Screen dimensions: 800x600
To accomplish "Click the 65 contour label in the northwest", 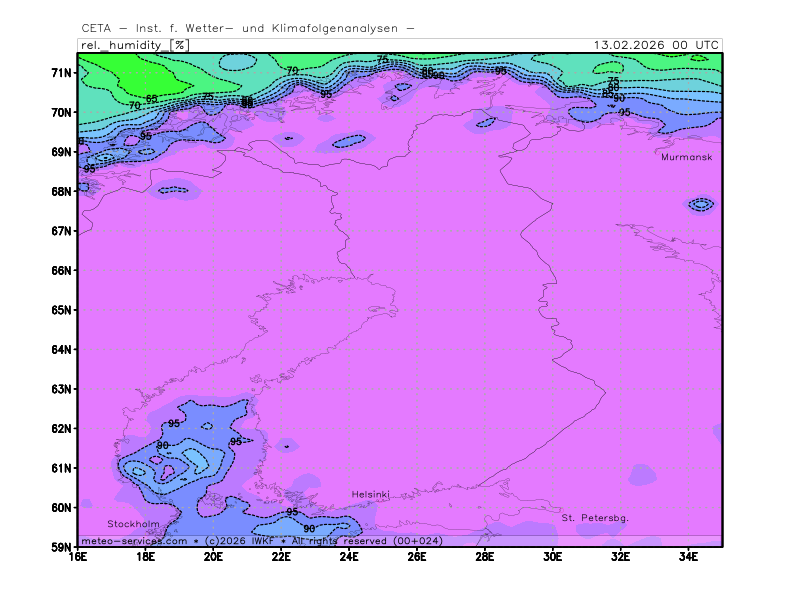I will click(151, 99).
